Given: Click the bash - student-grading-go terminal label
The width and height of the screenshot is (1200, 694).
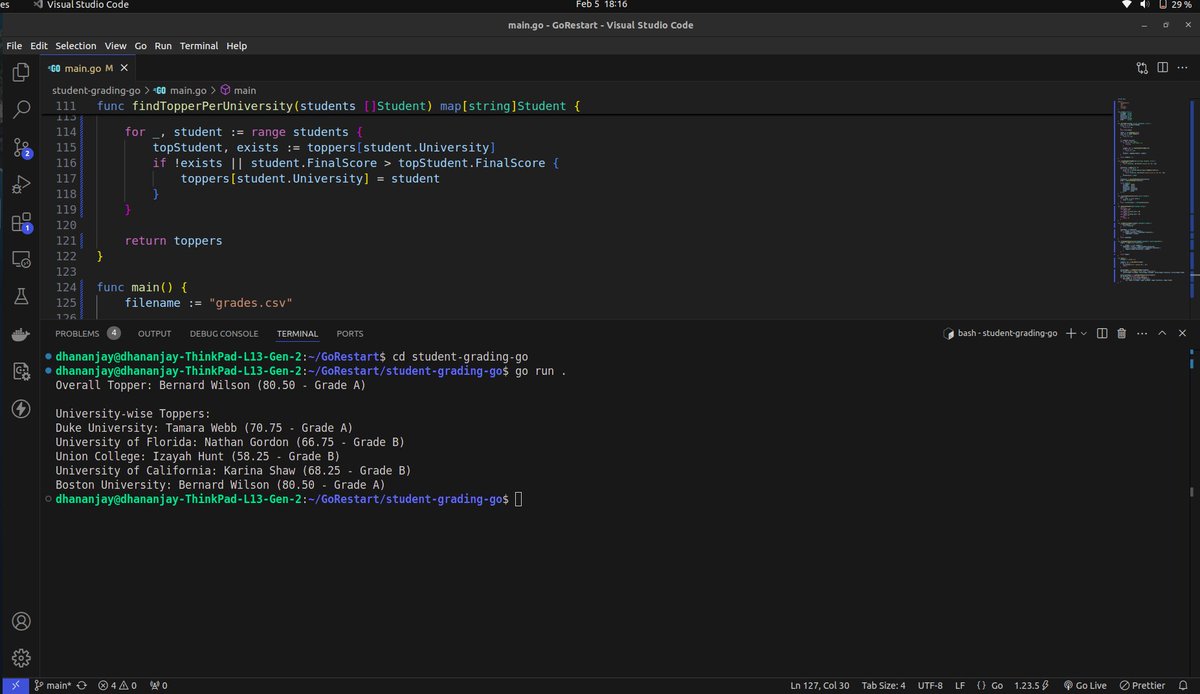Looking at the screenshot, I should click(x=1000, y=333).
